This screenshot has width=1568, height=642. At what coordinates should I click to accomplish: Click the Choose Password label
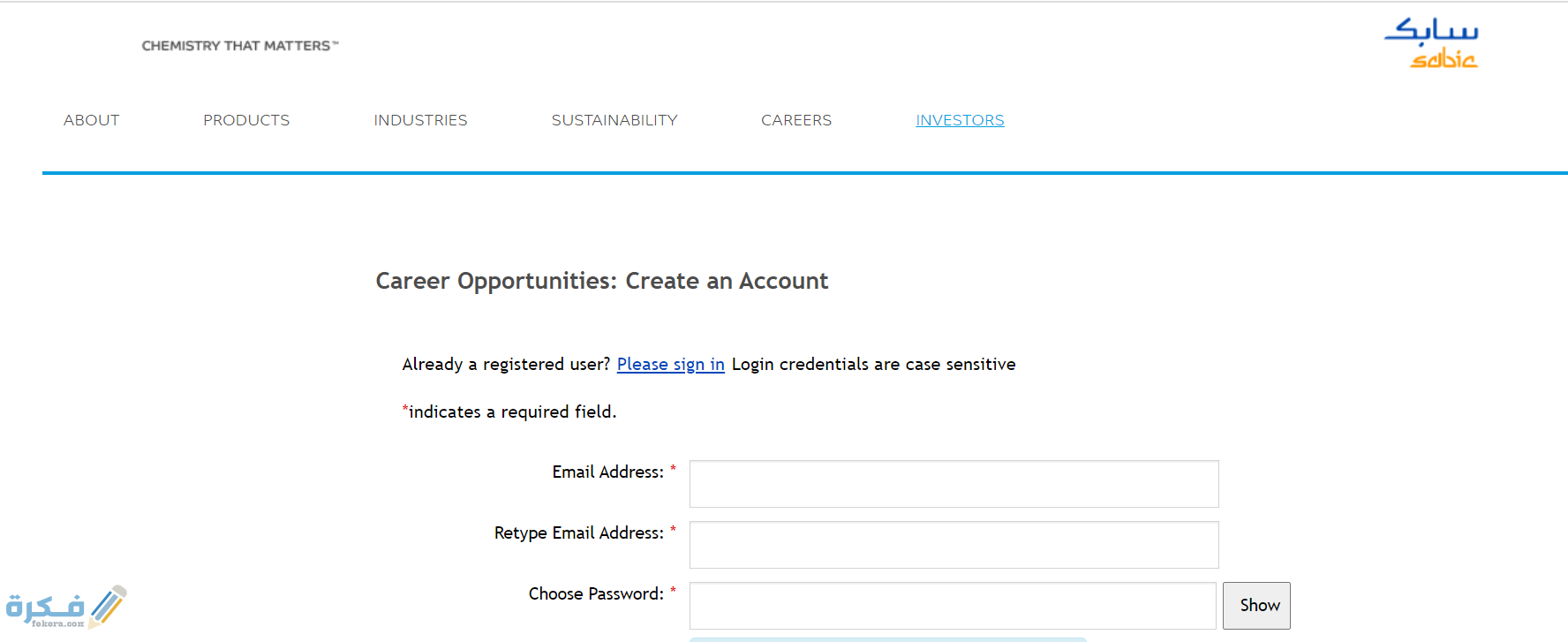[x=596, y=594]
